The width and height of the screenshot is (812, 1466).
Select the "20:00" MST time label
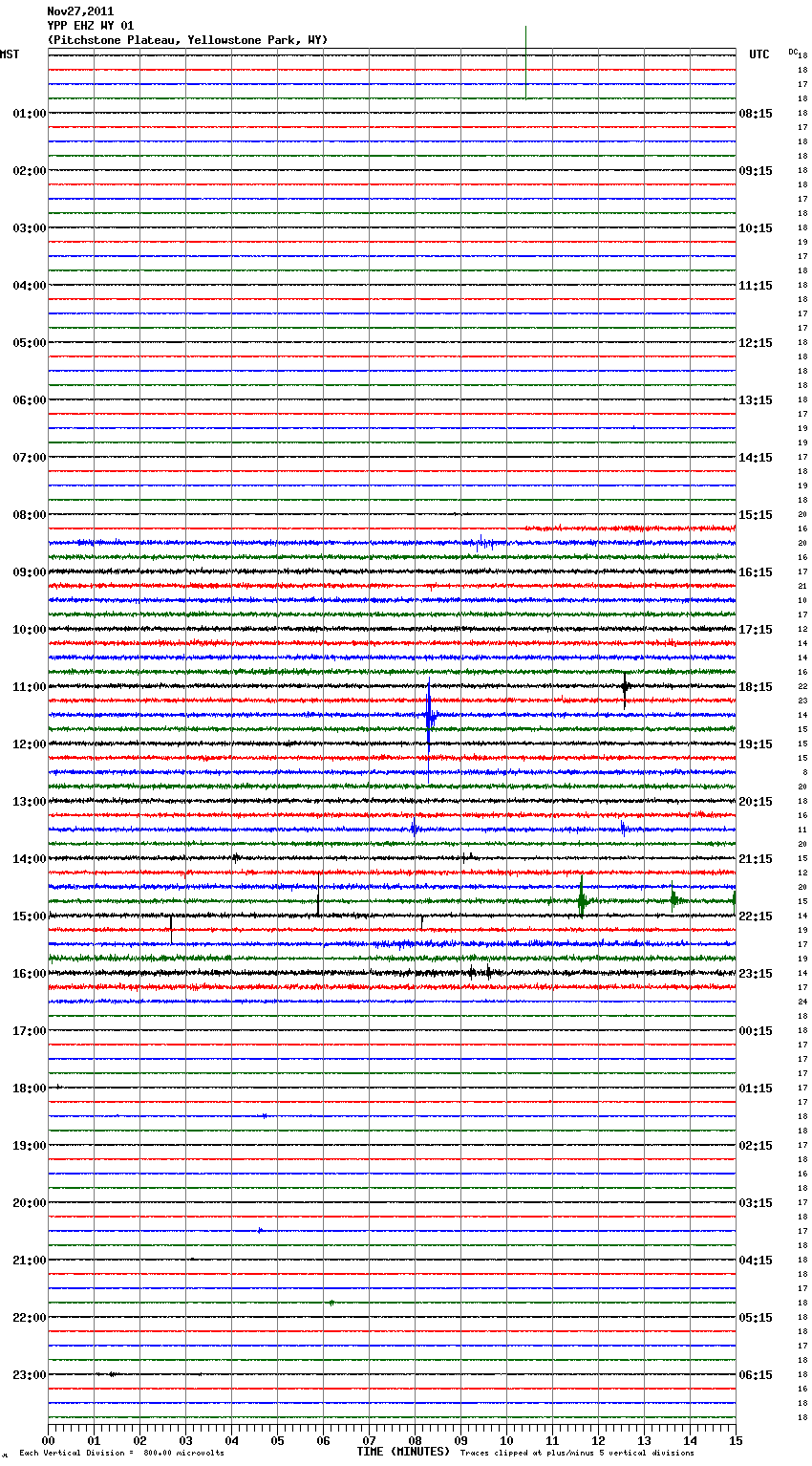point(29,1203)
